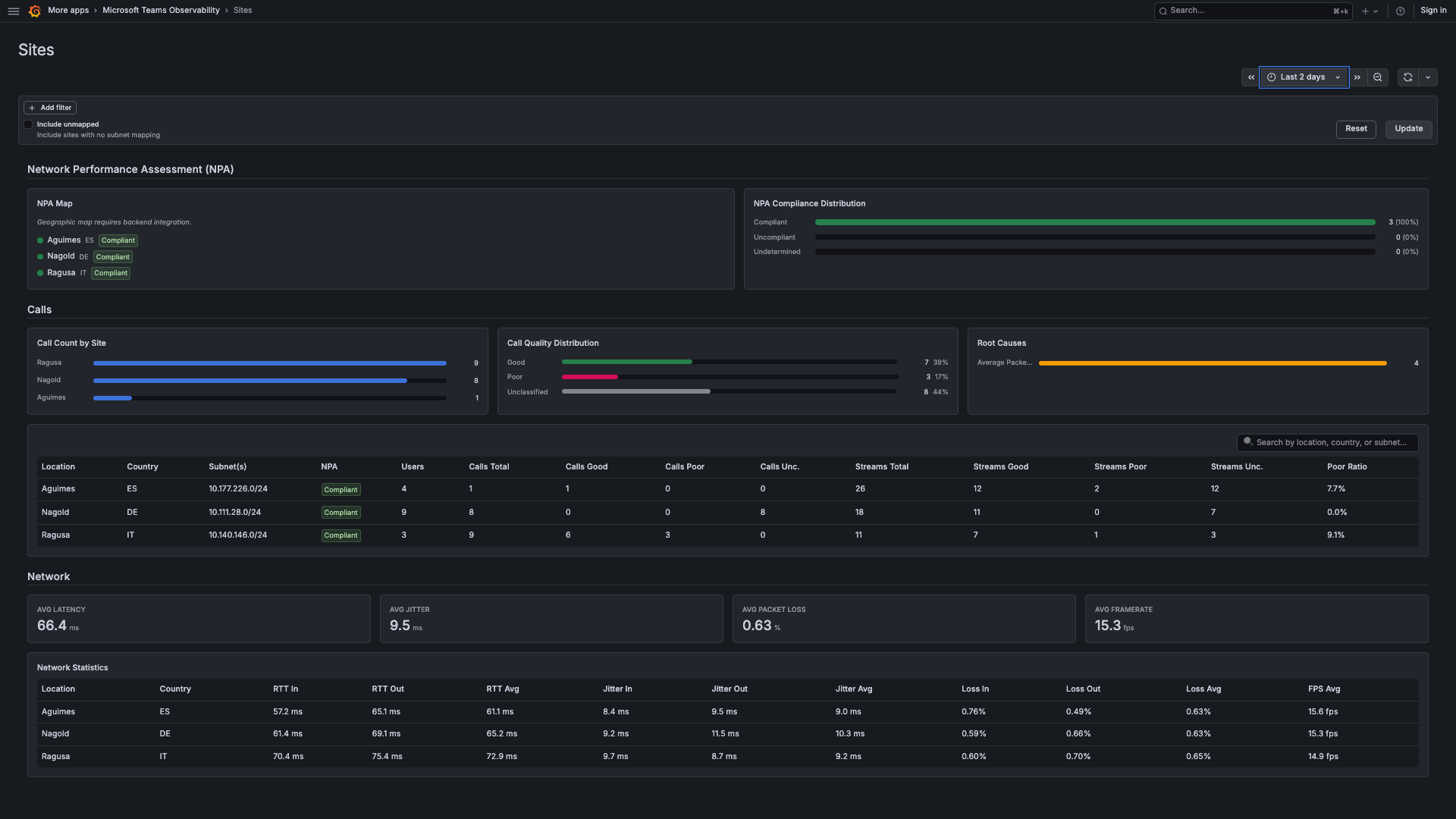Zoom out the time range
Screen dimensions: 1456x819
click(x=1377, y=77)
